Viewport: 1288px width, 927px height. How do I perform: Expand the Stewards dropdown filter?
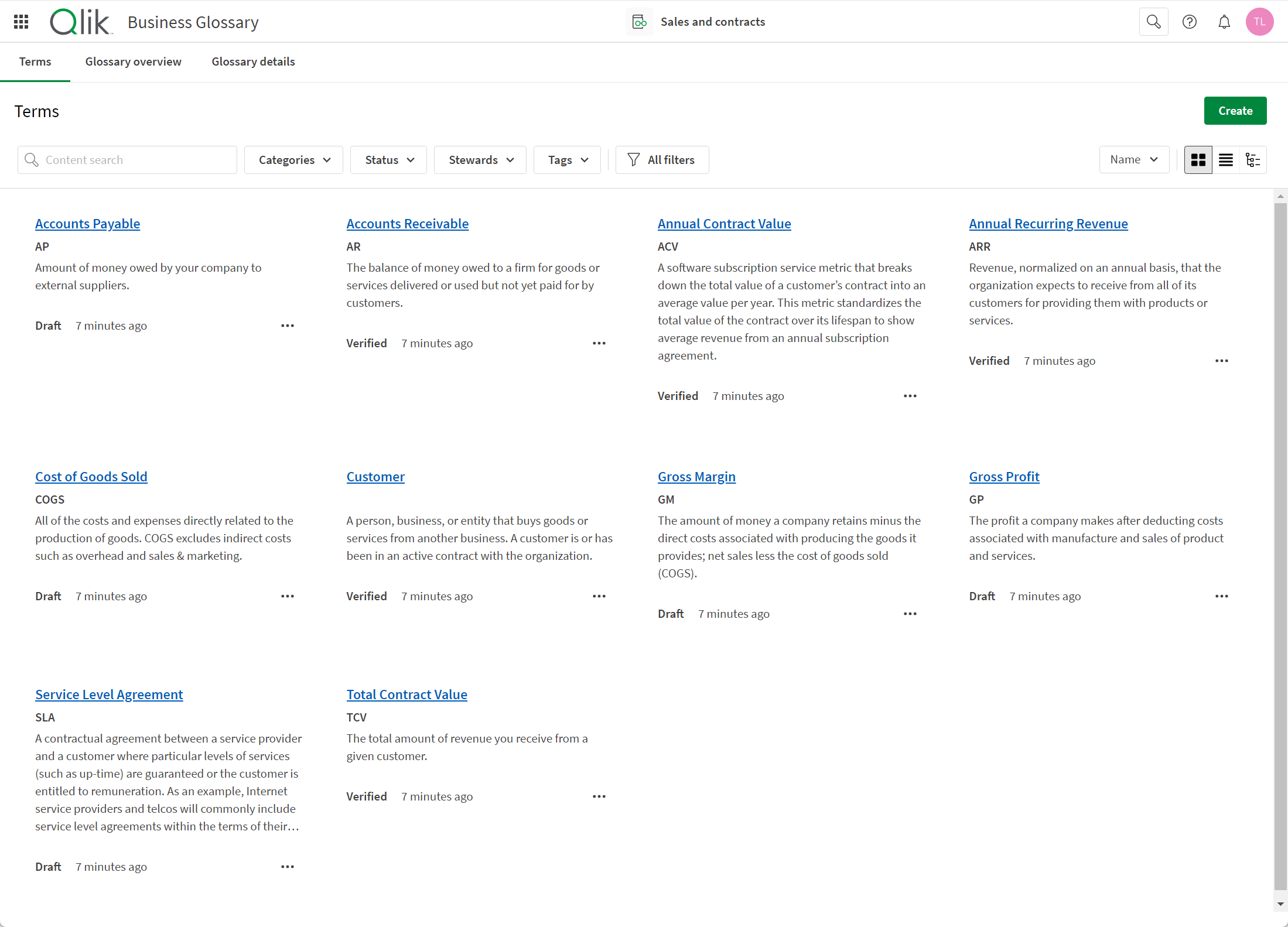[x=480, y=159]
